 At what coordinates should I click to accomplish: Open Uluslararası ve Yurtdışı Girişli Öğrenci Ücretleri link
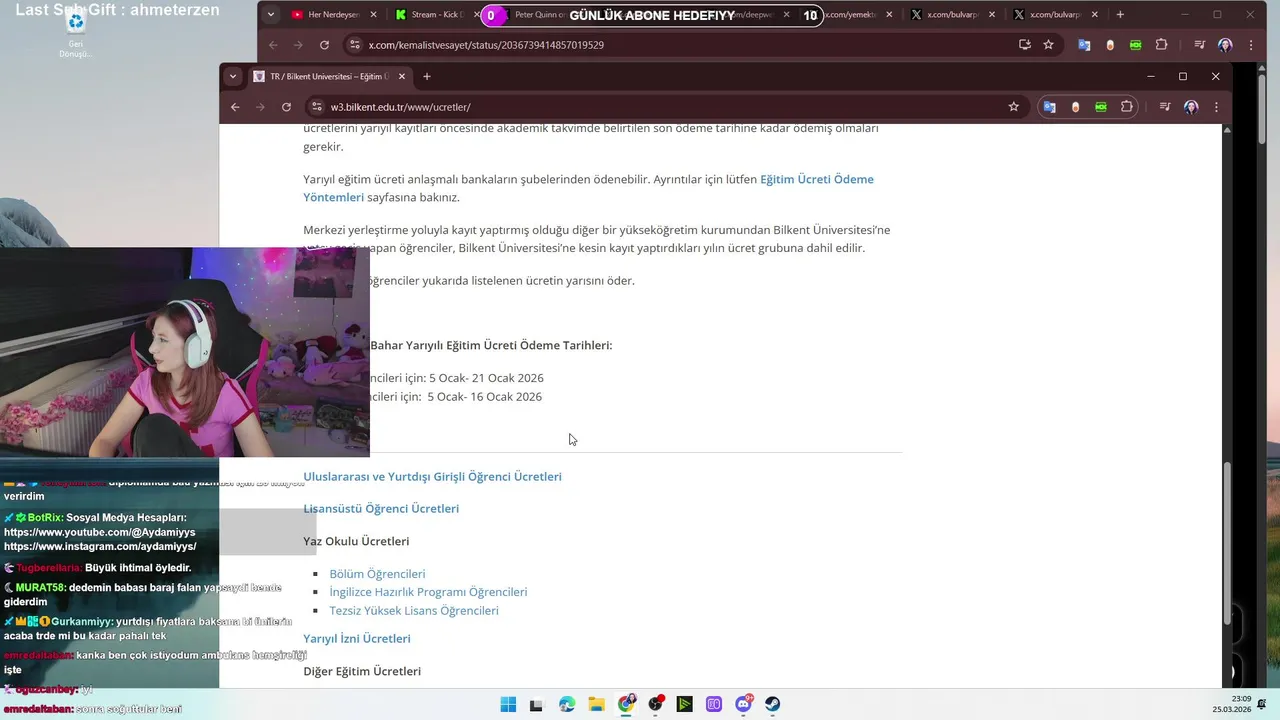(x=432, y=477)
